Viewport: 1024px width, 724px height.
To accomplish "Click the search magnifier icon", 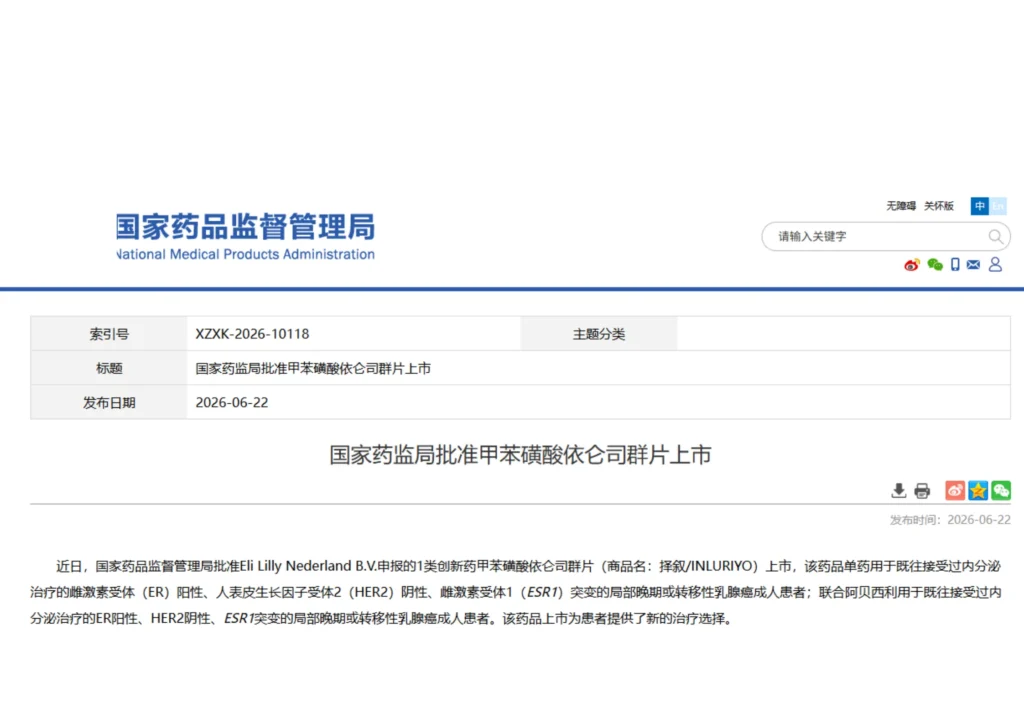I will (x=995, y=236).
